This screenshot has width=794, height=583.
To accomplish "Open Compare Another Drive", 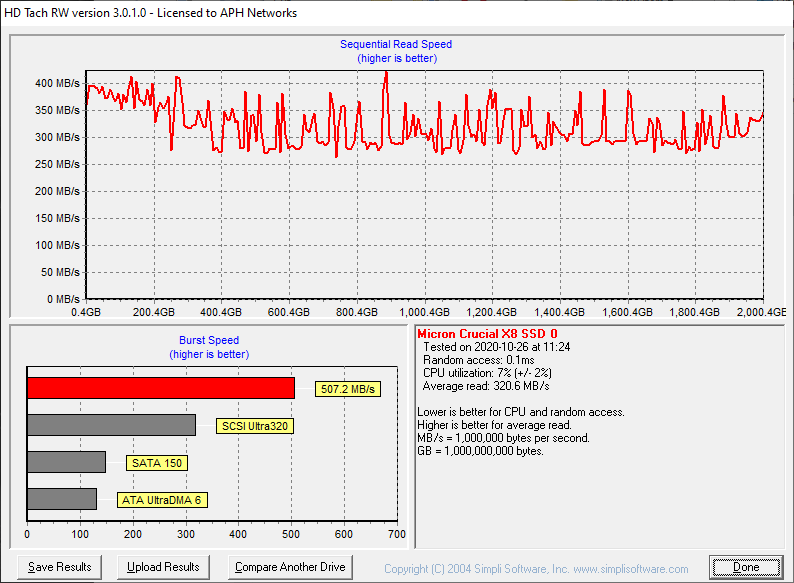I will point(290,567).
